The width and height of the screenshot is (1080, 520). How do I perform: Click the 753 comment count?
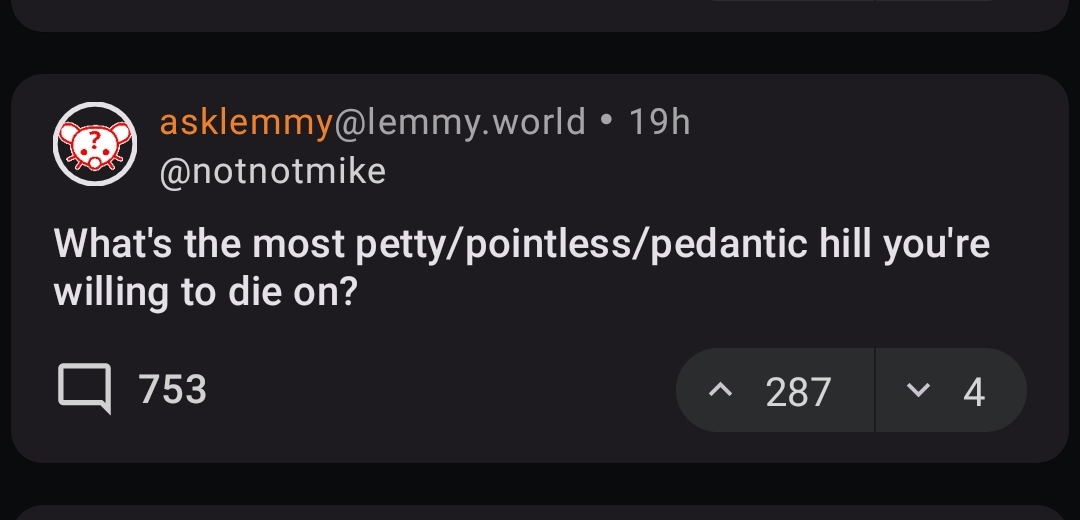tap(172, 390)
